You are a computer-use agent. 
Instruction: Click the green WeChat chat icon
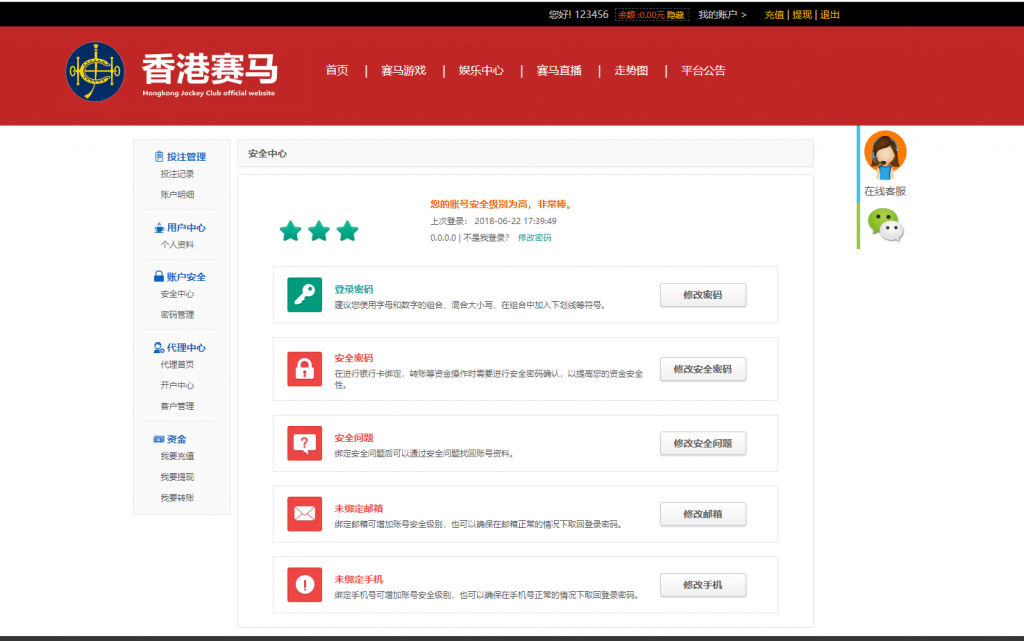(884, 225)
